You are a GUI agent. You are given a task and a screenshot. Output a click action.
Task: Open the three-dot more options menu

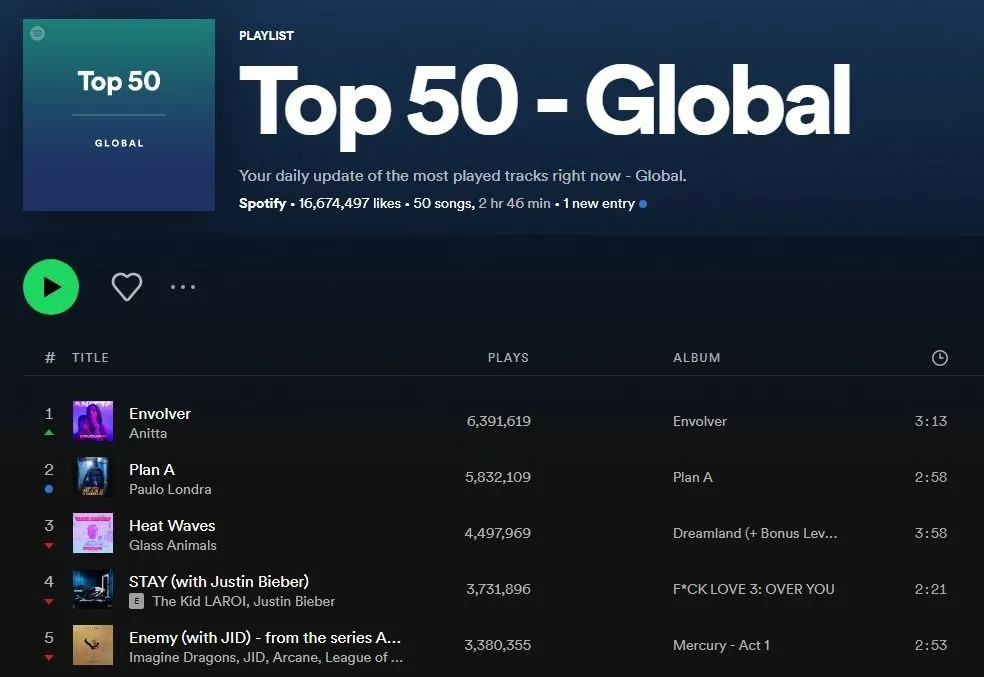(x=183, y=287)
